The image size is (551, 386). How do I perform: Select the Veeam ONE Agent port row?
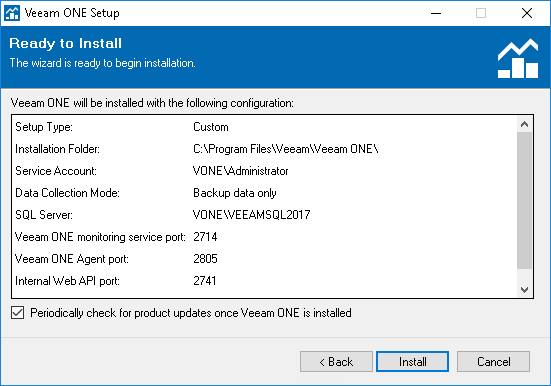(x=264, y=259)
